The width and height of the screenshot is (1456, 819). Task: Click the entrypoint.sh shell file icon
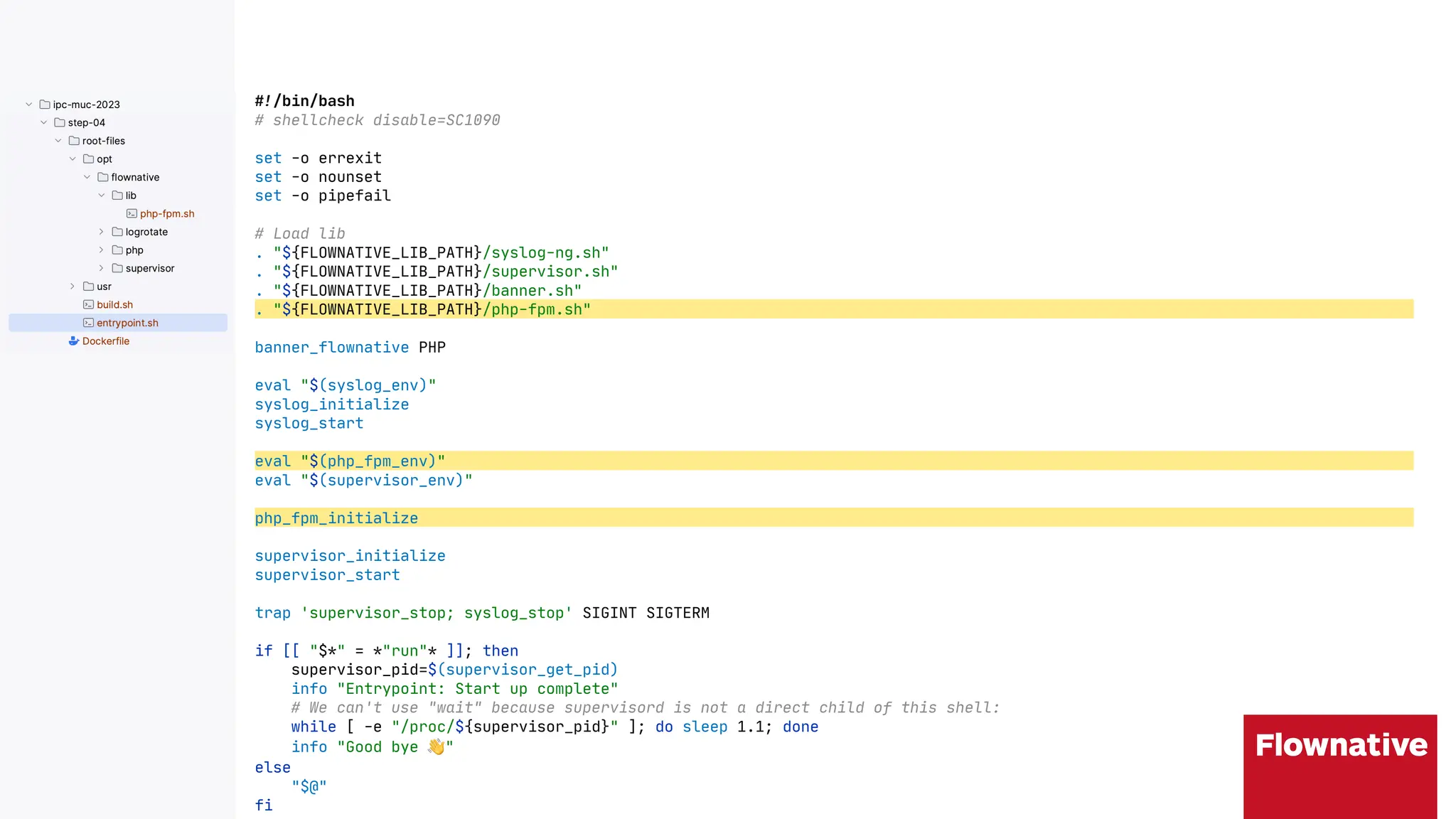[88, 323]
